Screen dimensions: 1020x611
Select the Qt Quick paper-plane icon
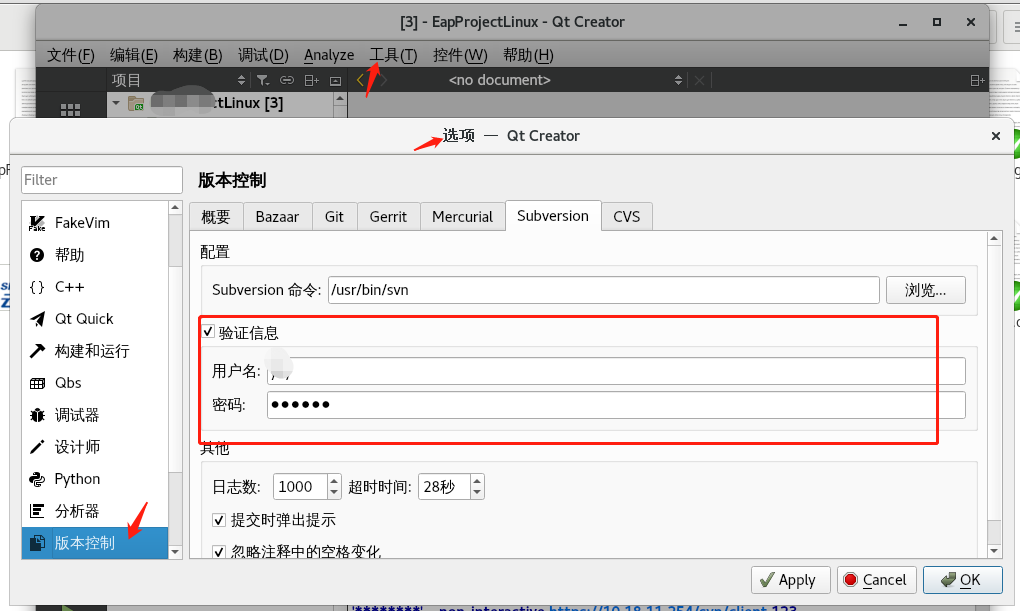[x=37, y=319]
